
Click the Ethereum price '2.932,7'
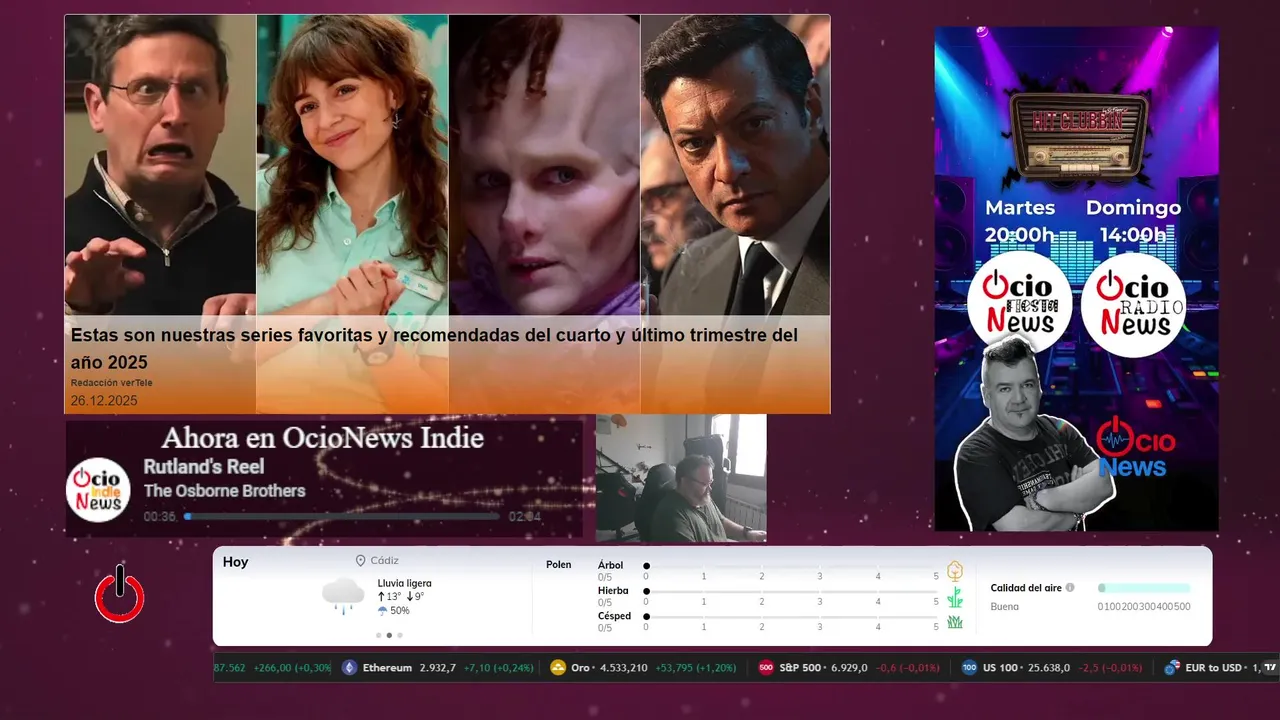point(437,668)
